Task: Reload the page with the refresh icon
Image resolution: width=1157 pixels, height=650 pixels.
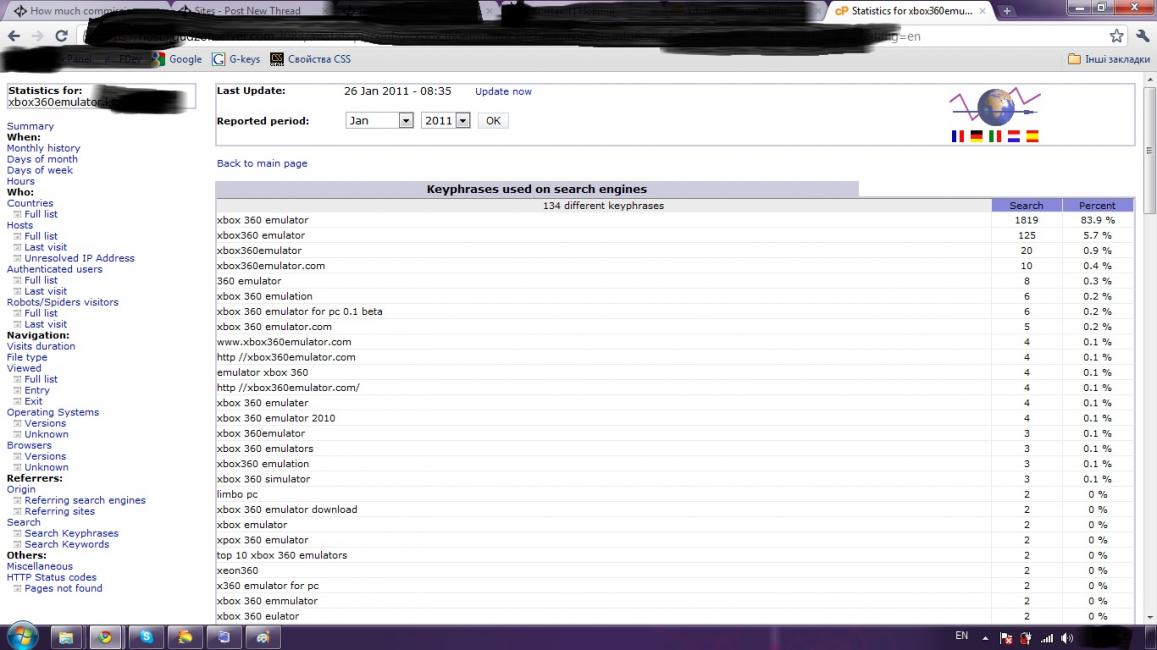Action: click(61, 35)
